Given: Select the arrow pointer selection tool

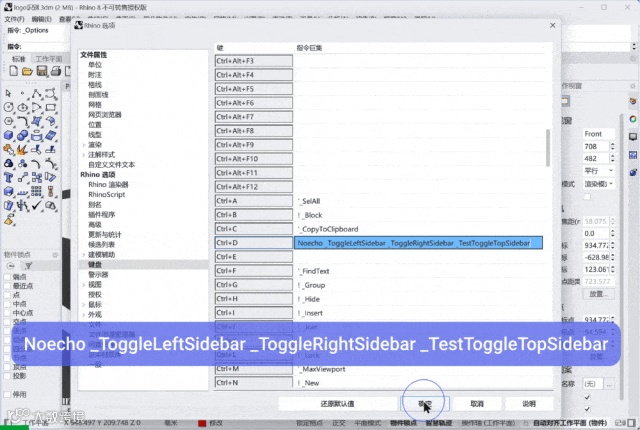Looking at the screenshot, I should [9, 93].
